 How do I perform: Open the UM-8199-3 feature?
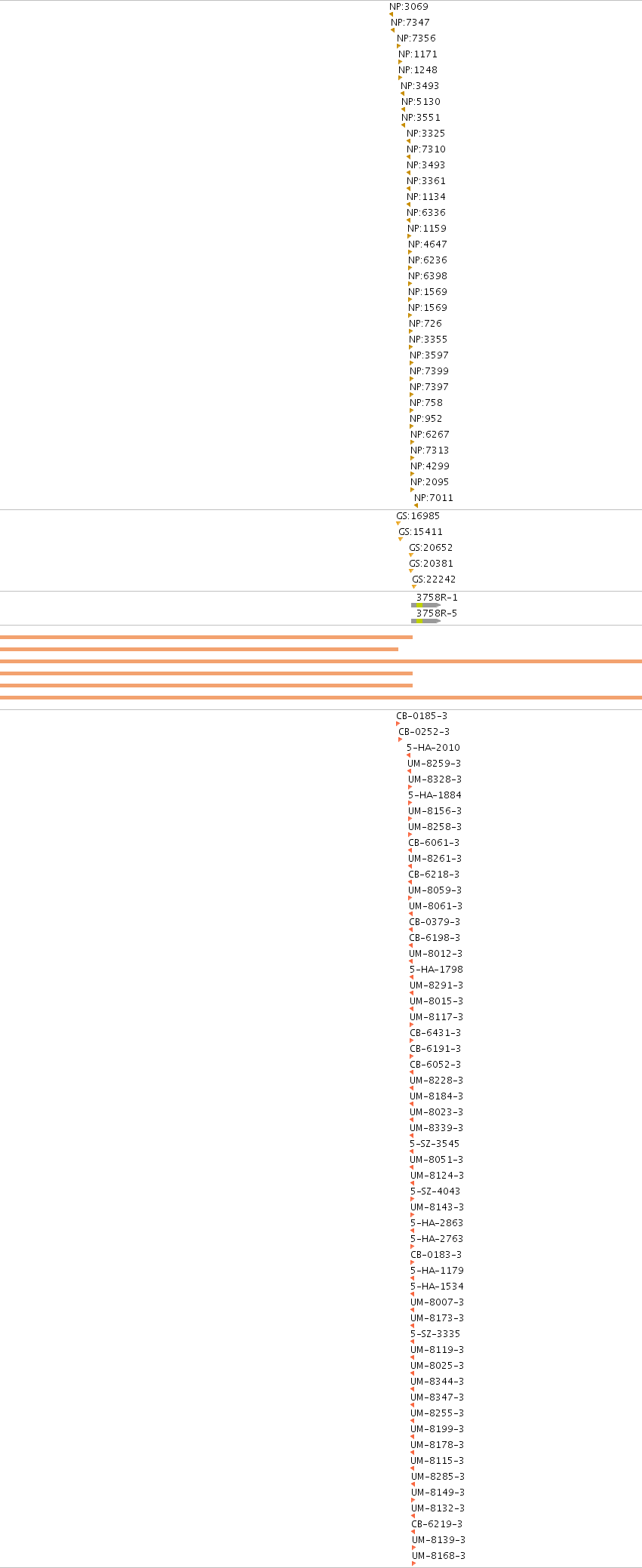tap(438, 1429)
